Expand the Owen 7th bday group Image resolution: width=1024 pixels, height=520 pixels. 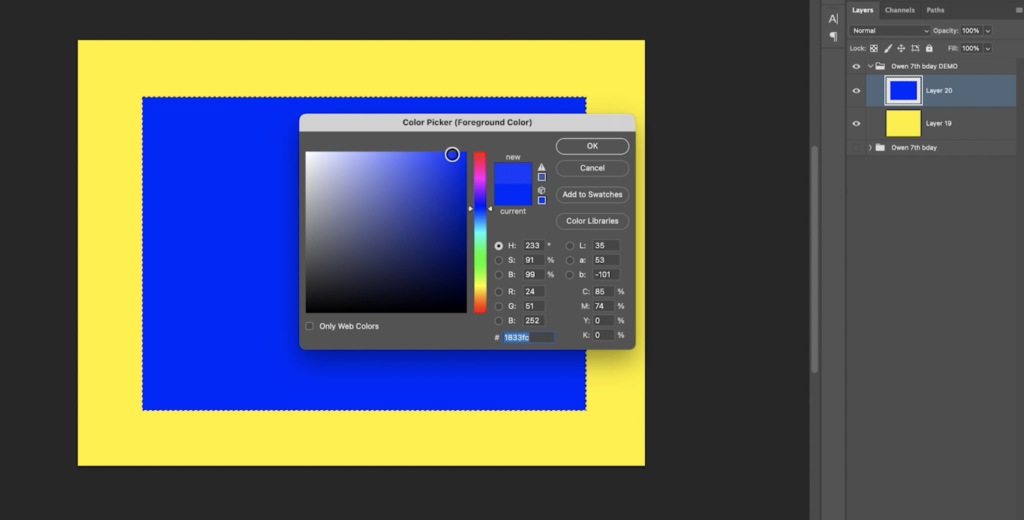tap(870, 148)
